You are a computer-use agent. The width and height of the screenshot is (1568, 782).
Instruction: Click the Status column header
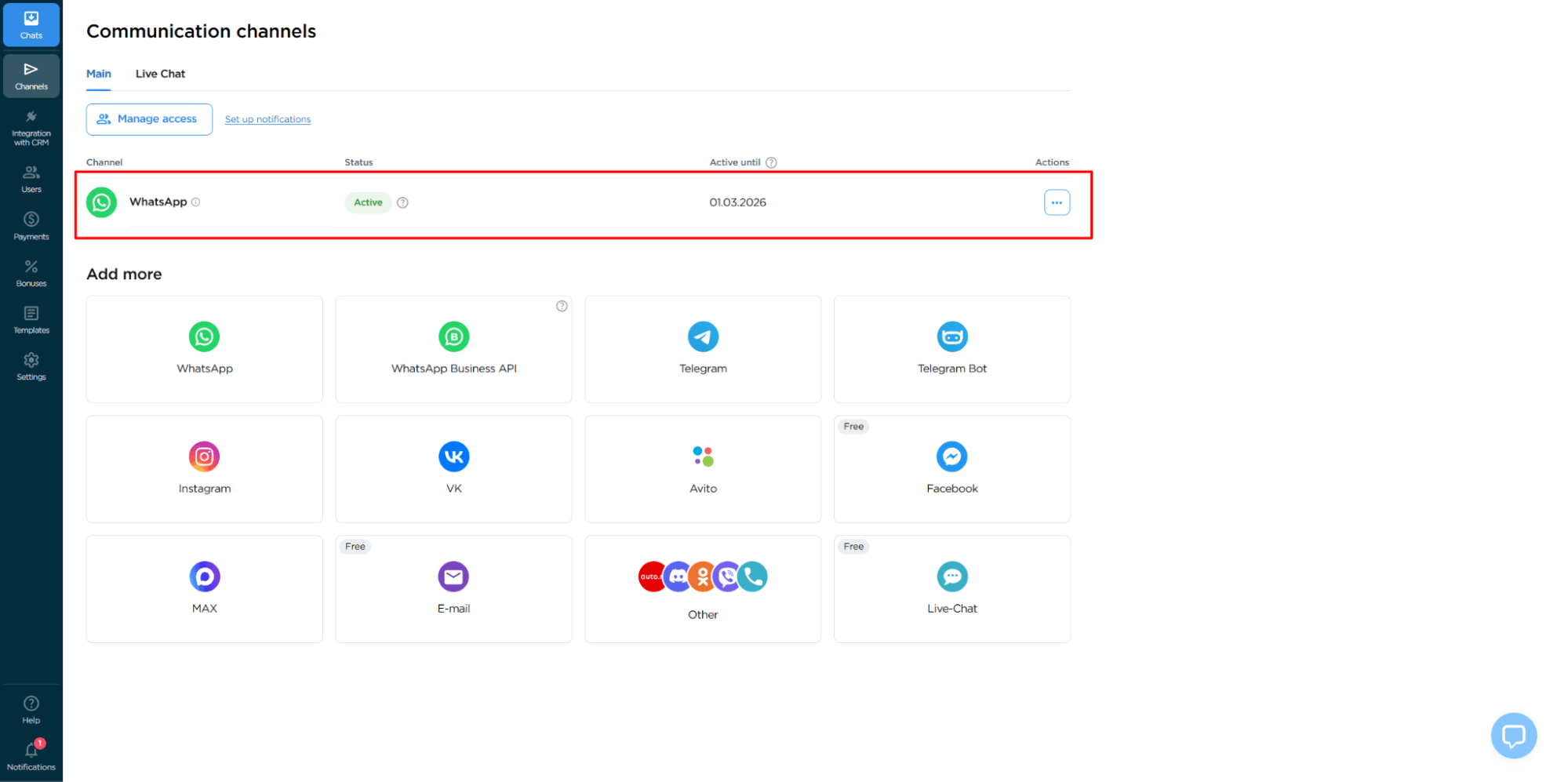[358, 162]
